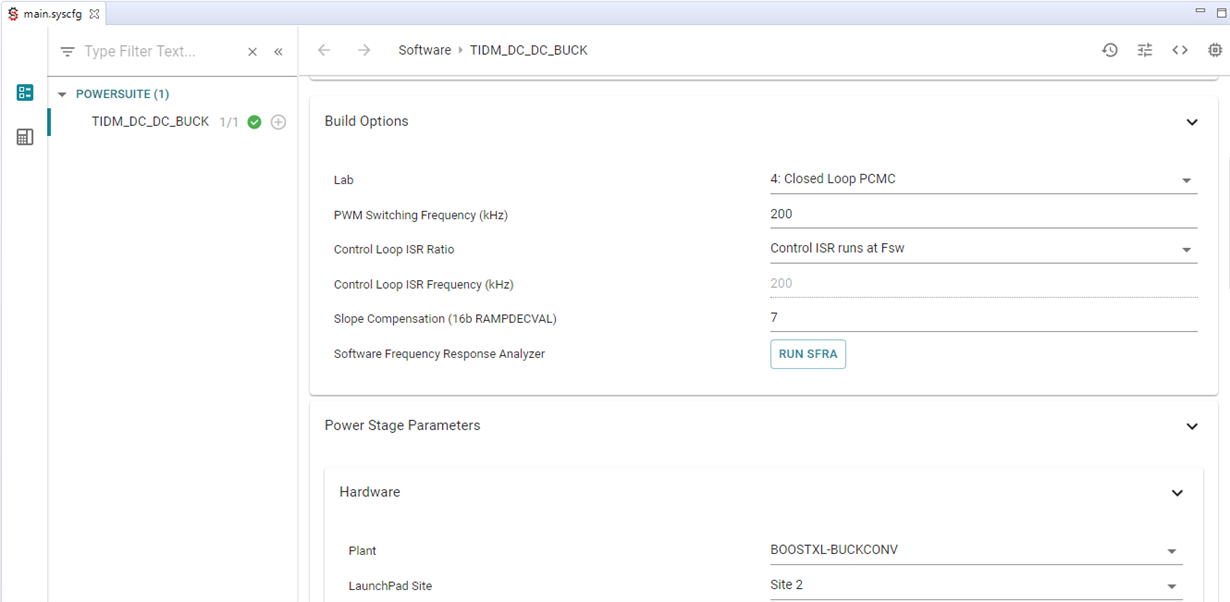This screenshot has width=1230, height=602.
Task: Select the main.syscfg tab
Action: coord(52,14)
